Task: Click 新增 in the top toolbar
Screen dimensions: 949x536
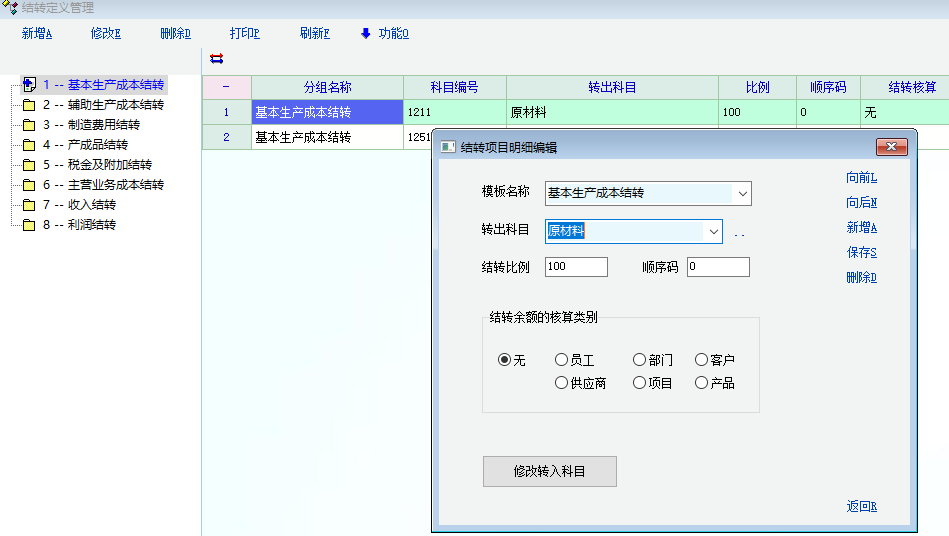Action: (37, 33)
